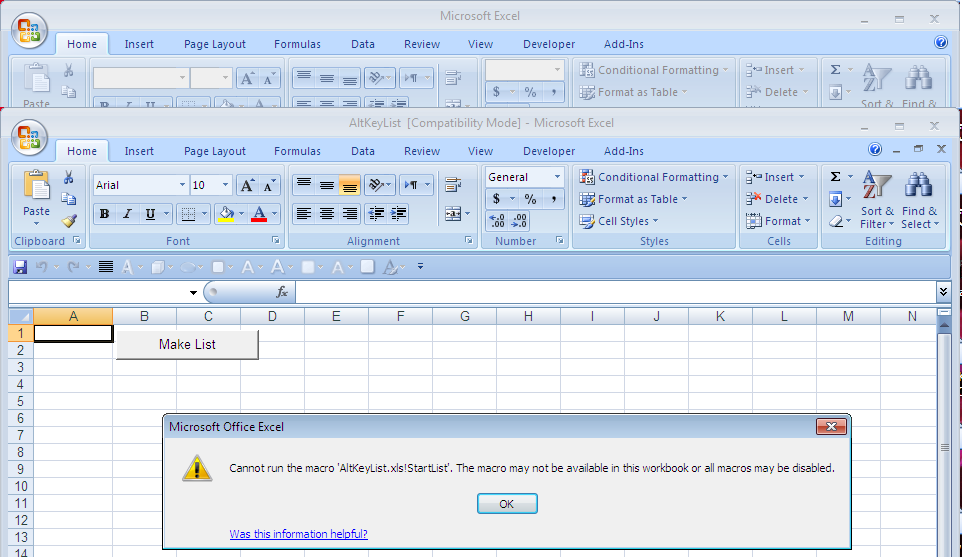Click into the formula bar input field
Screen dimensions: 962x557
tap(615, 292)
